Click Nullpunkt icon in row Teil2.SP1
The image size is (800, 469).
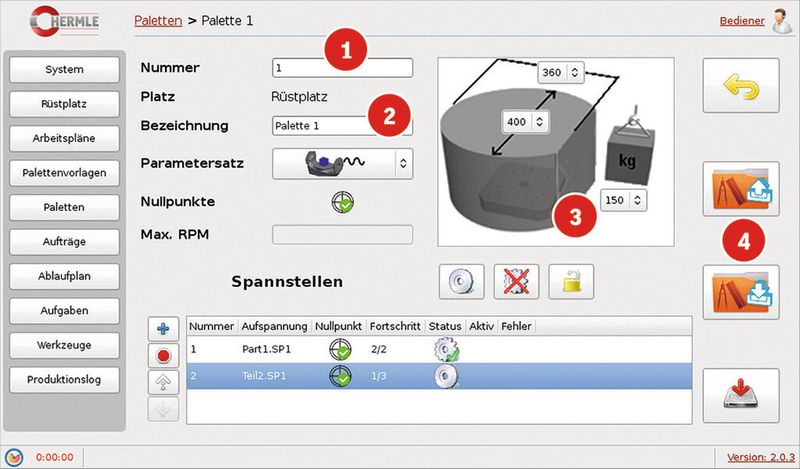[340, 377]
